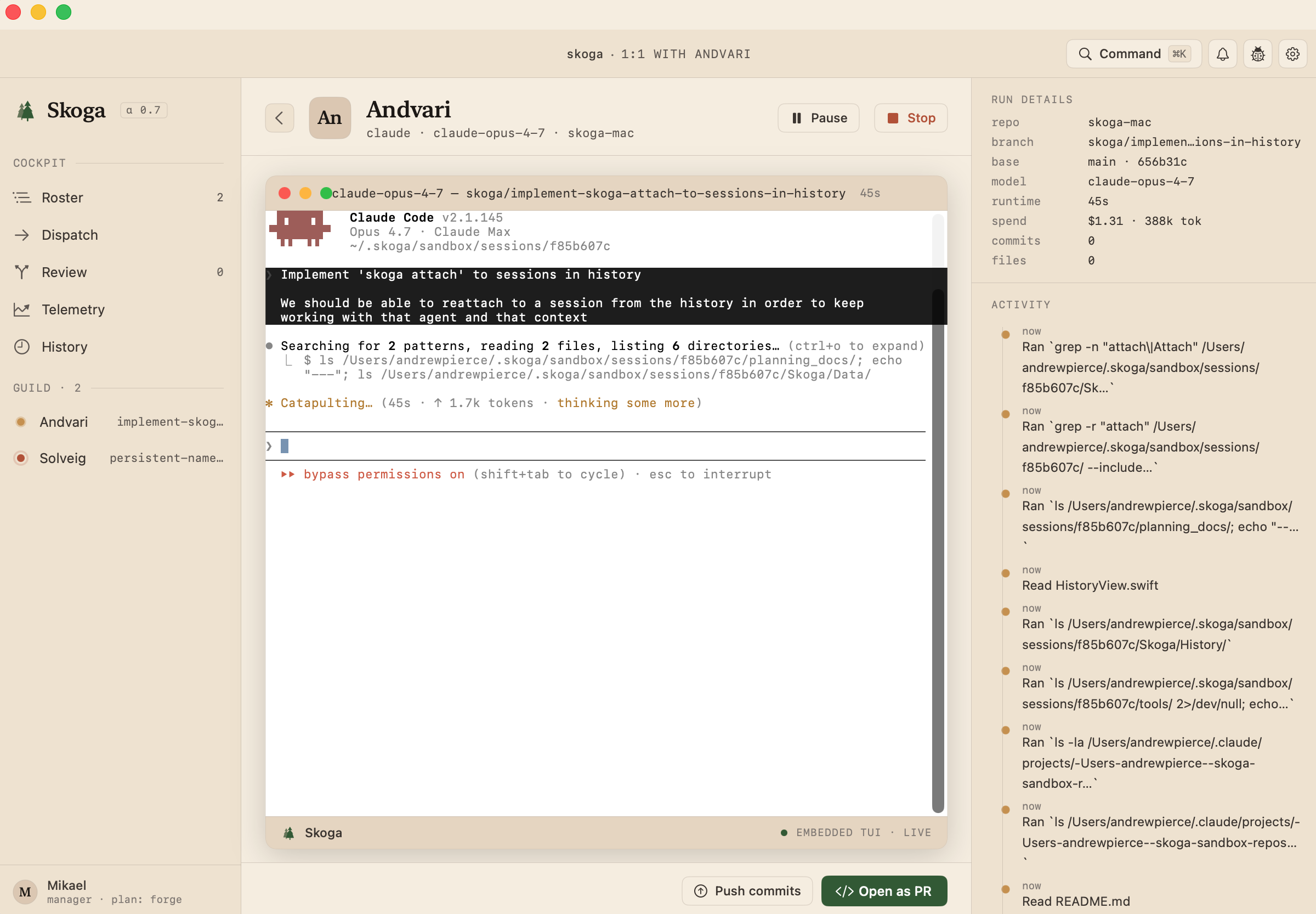Open the Command palette
1316x914 pixels.
(1133, 54)
